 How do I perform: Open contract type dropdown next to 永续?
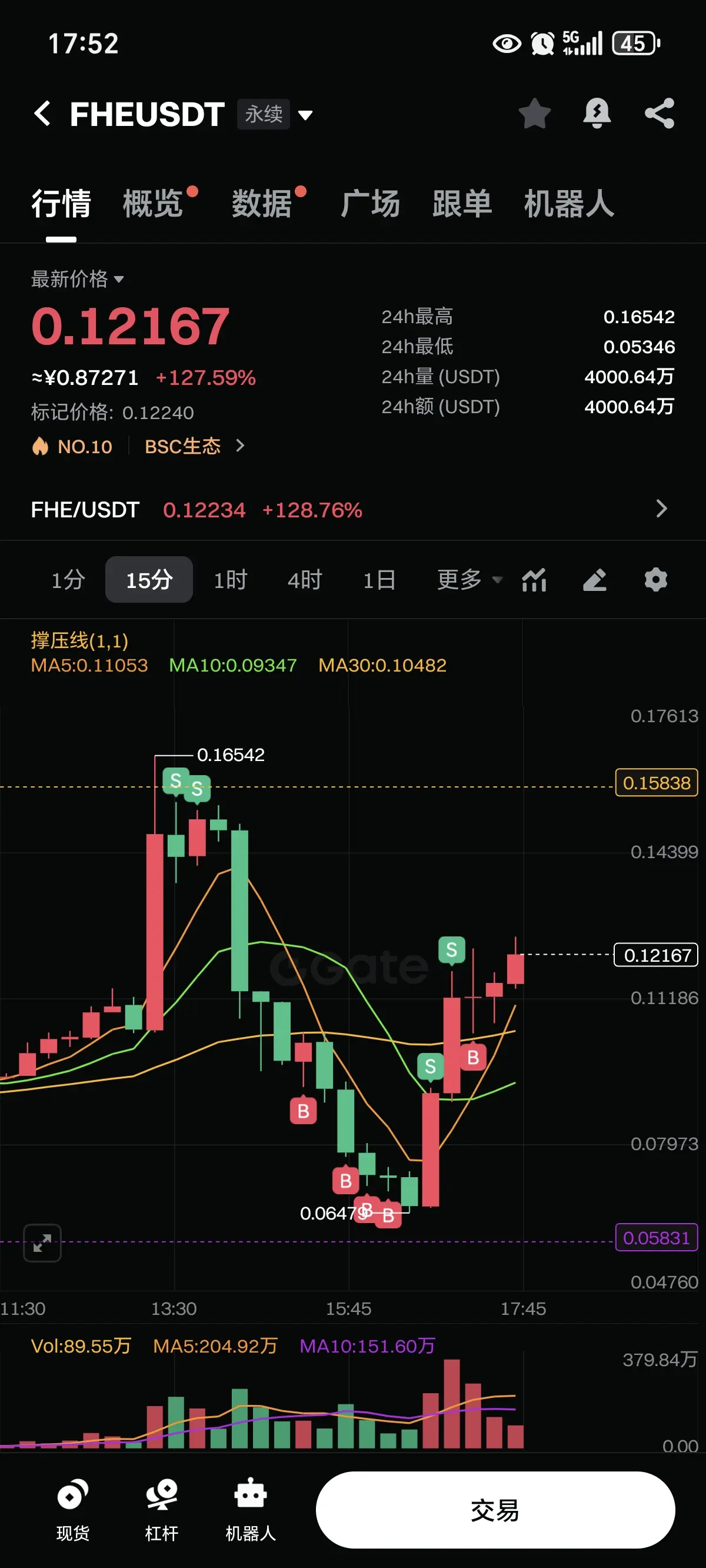[305, 114]
